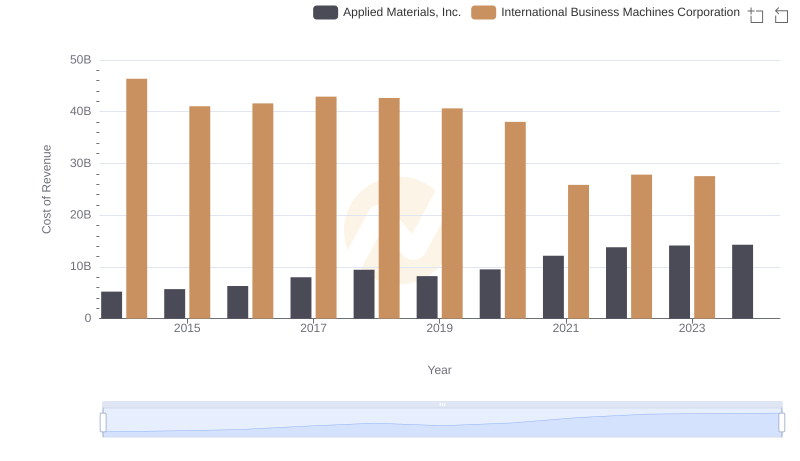Screen dimensions: 800x461
Task: Click the IBM bar above 2021 label
Action: pyautogui.click(x=579, y=251)
